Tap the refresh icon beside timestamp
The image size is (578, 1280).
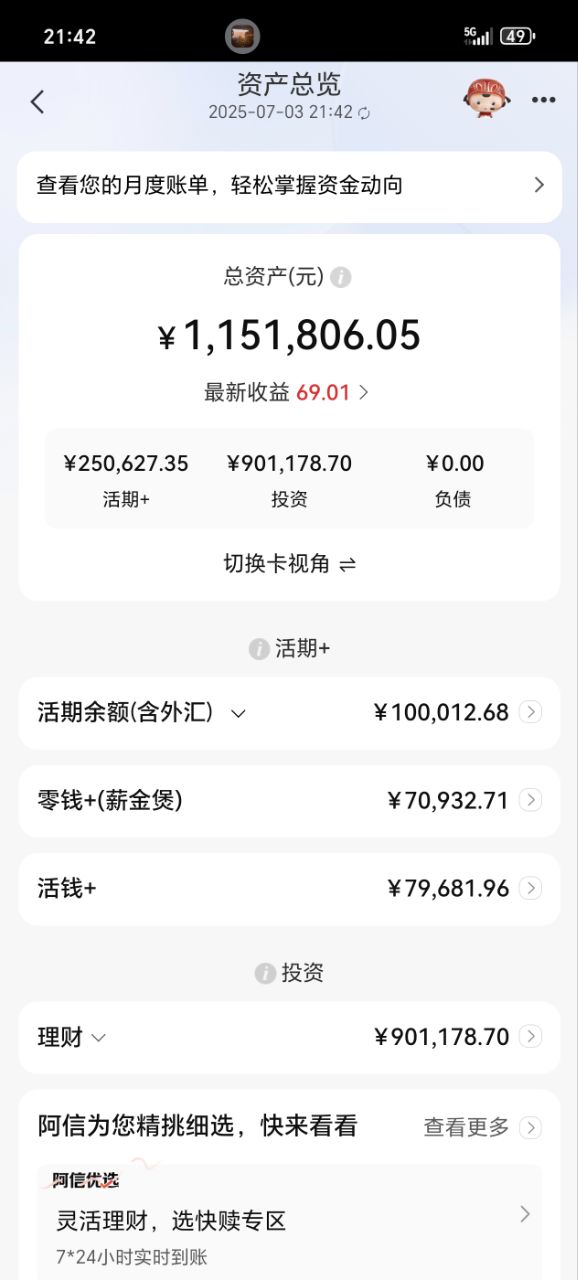(x=364, y=113)
